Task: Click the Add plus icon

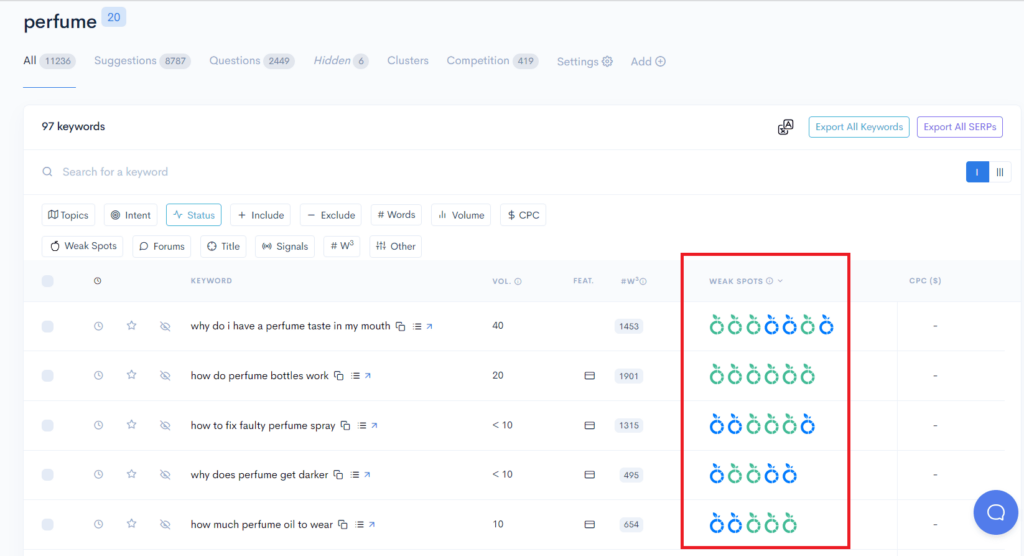Action: click(x=660, y=61)
